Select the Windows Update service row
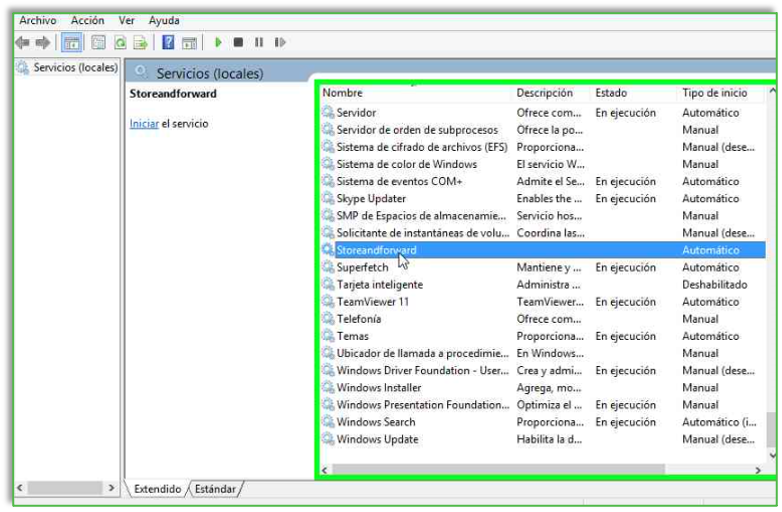The height and width of the screenshot is (512, 782). 377,439
